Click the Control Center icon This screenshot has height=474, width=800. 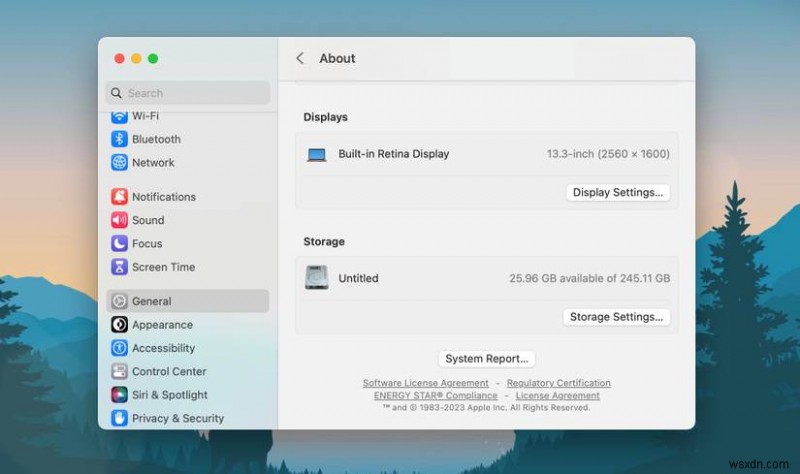[119, 371]
